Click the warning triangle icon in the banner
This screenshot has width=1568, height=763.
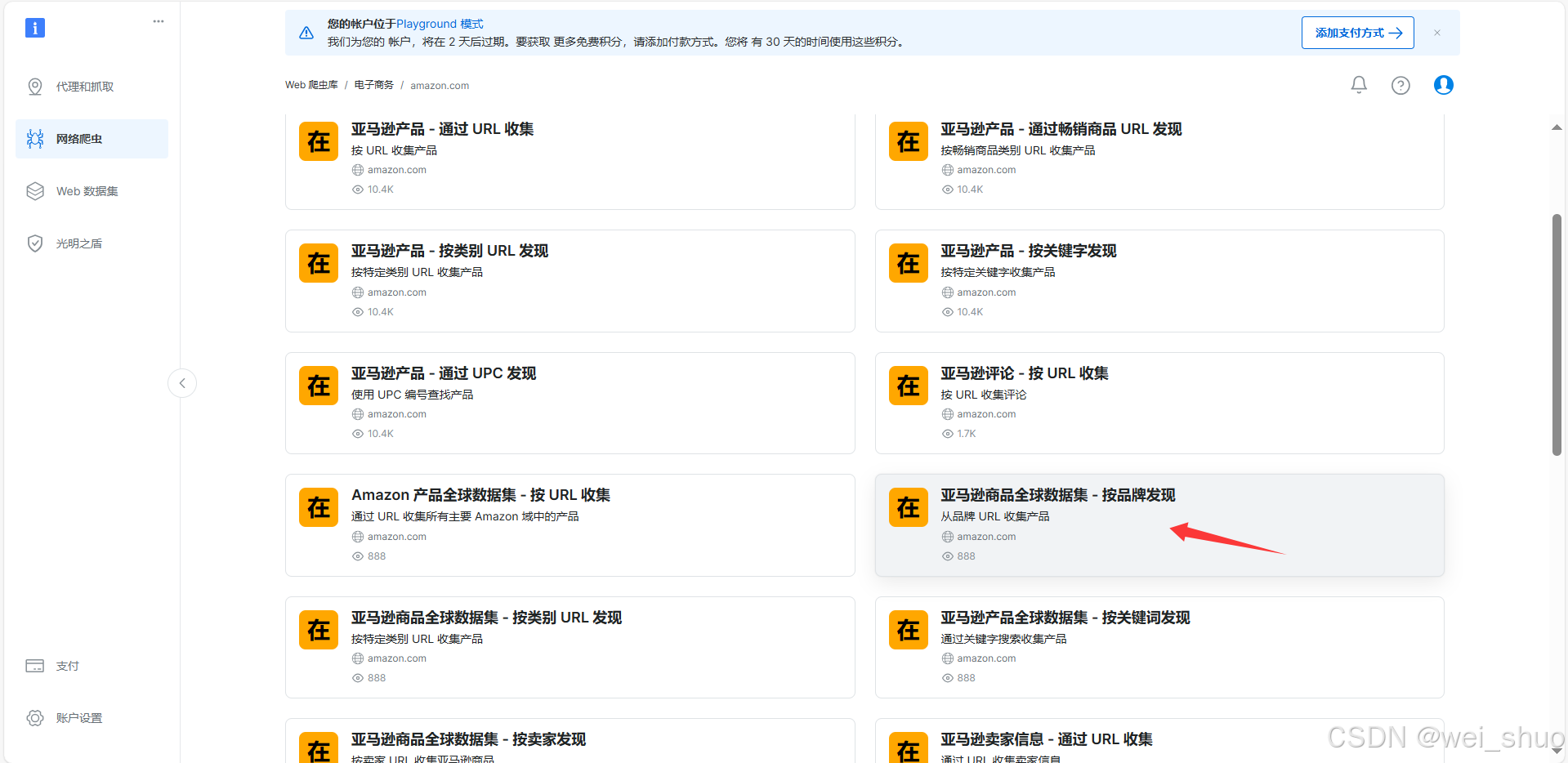(306, 33)
